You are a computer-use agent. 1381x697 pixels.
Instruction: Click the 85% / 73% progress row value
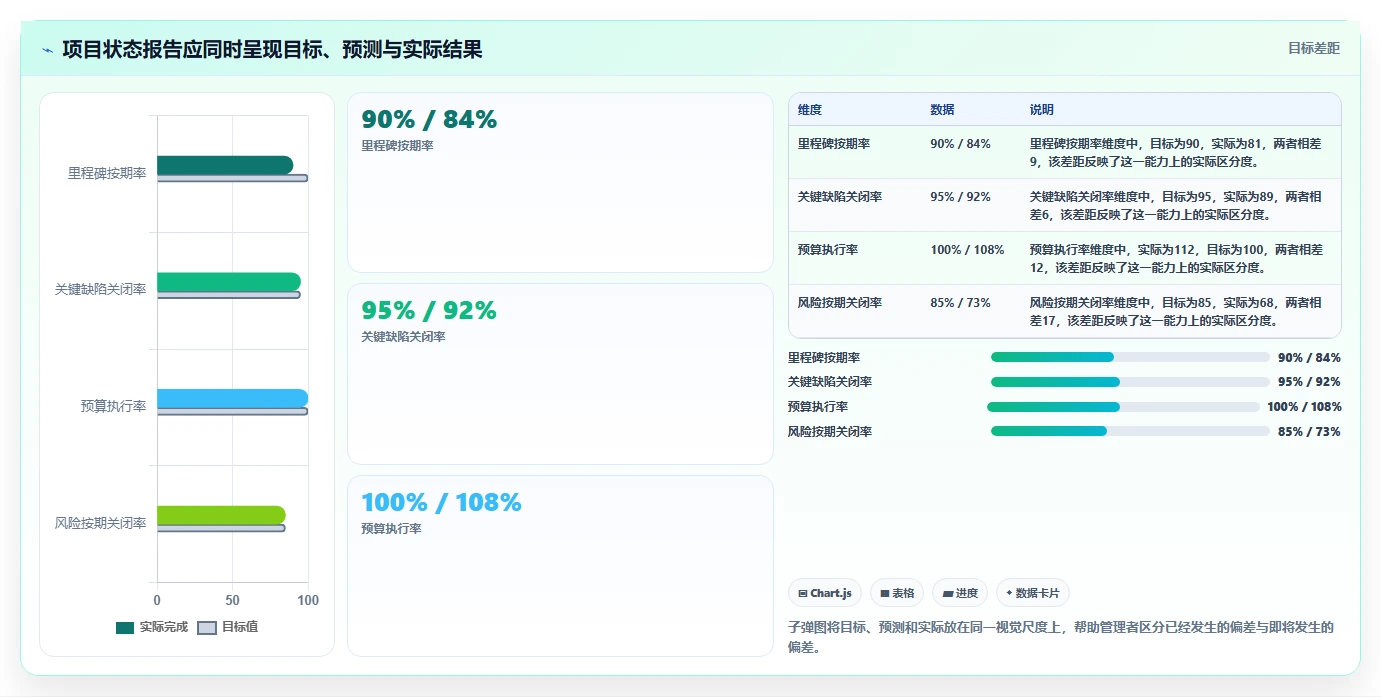click(x=1309, y=432)
